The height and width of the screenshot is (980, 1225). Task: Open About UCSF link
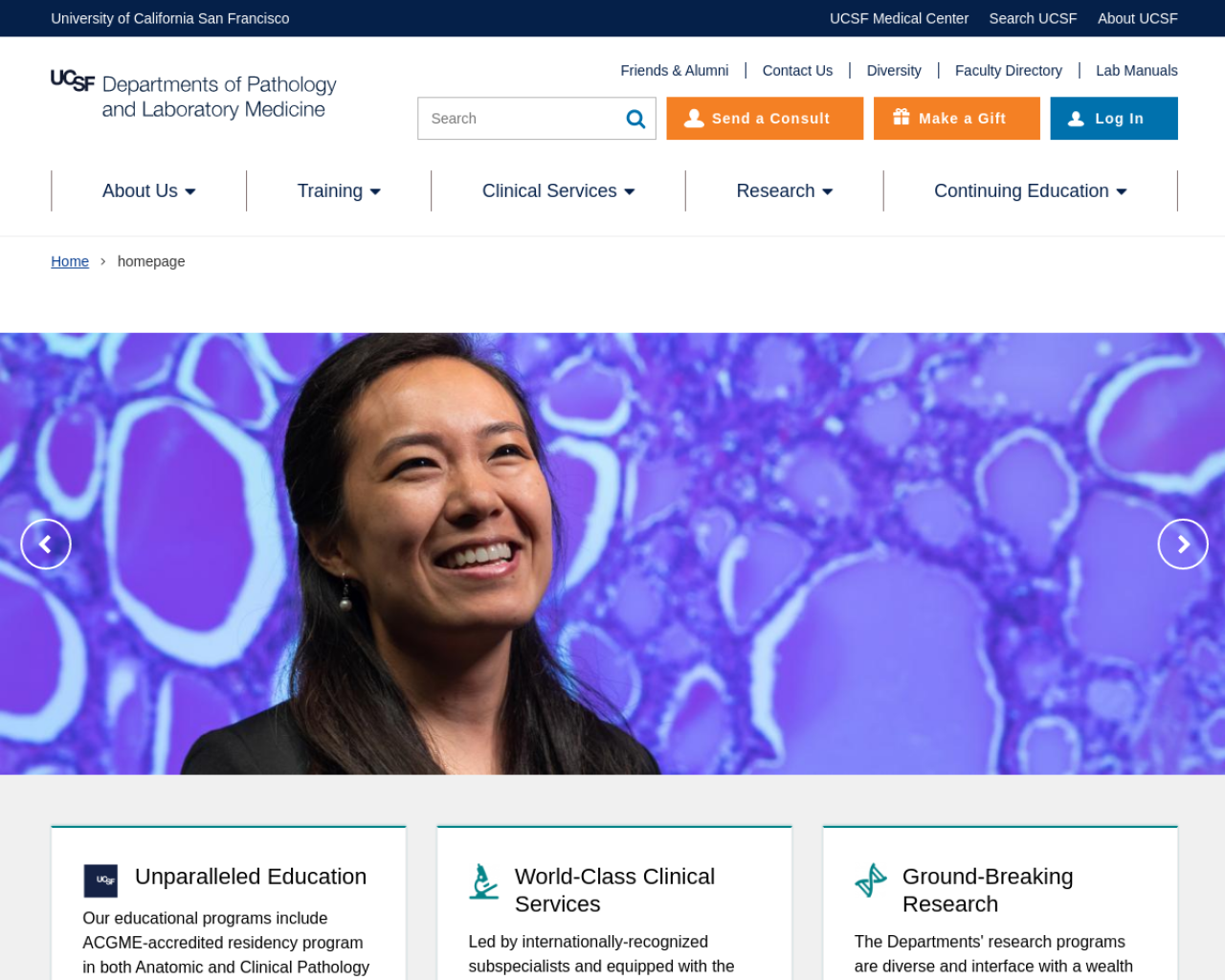pos(1138,18)
